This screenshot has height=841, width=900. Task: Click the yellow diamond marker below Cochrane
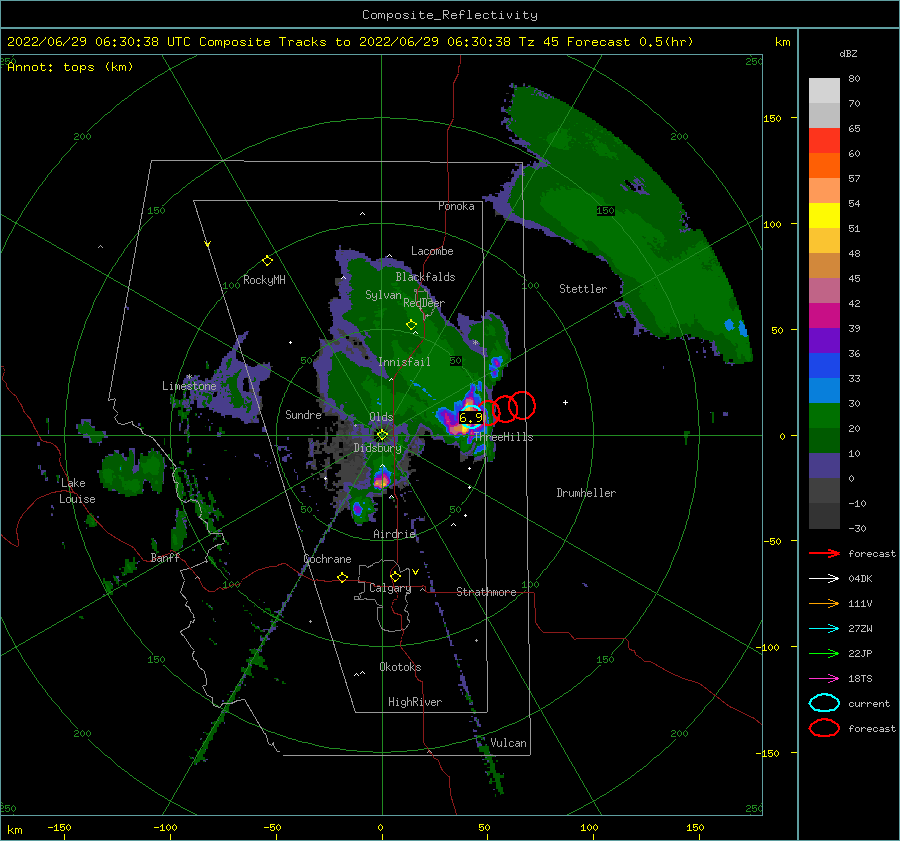point(343,577)
